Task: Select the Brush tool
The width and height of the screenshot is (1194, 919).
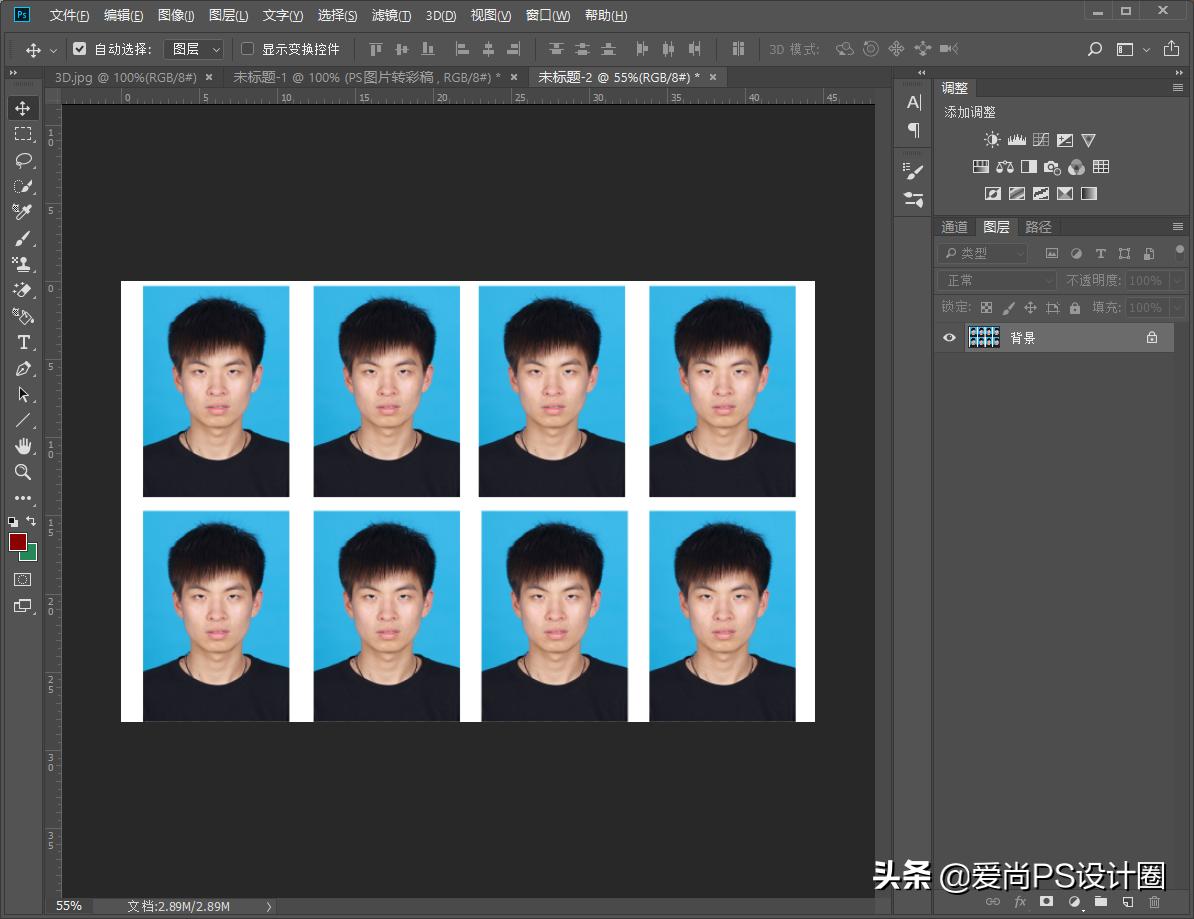Action: coord(22,238)
